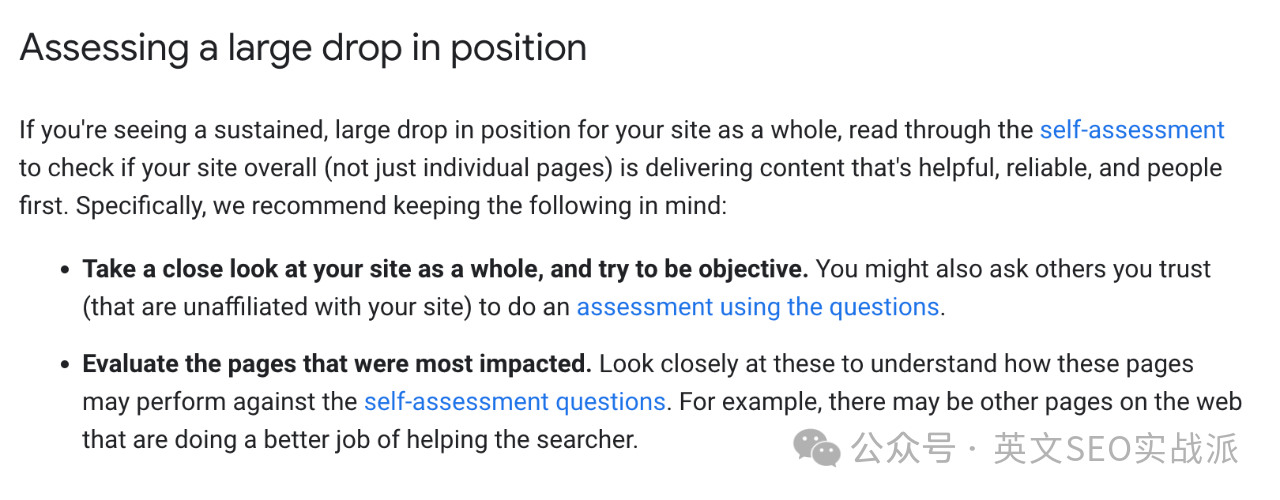
Task: Open the 'assessment using the questions' link
Action: [x=757, y=306]
